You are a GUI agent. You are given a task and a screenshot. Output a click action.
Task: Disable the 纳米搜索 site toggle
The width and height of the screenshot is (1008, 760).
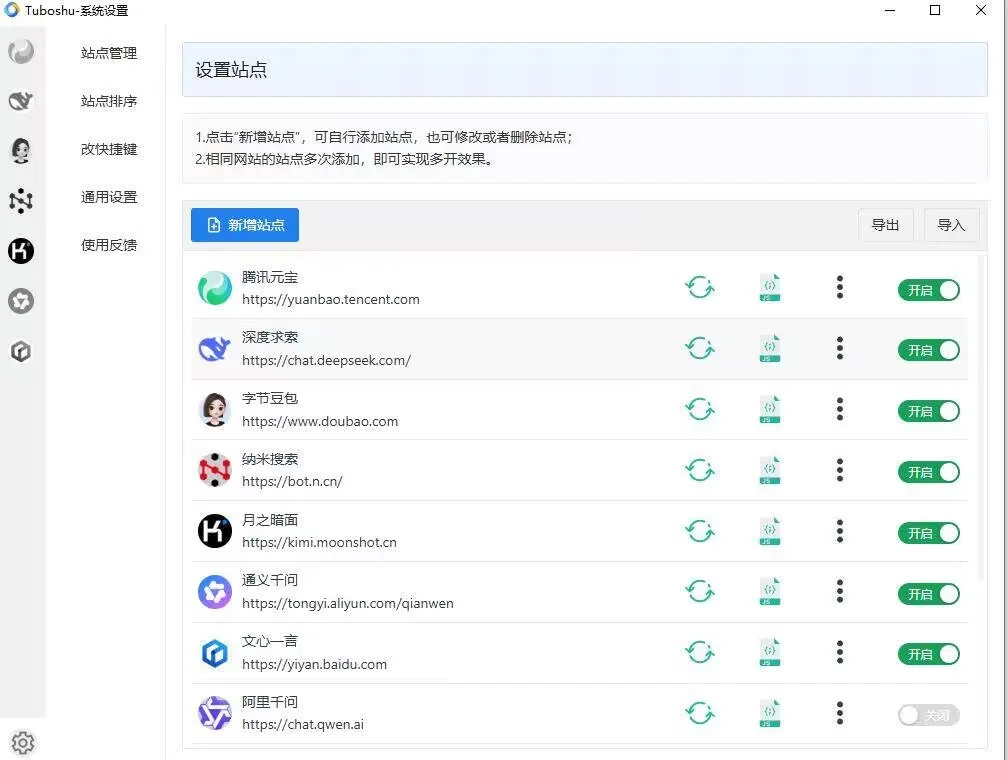pos(928,471)
